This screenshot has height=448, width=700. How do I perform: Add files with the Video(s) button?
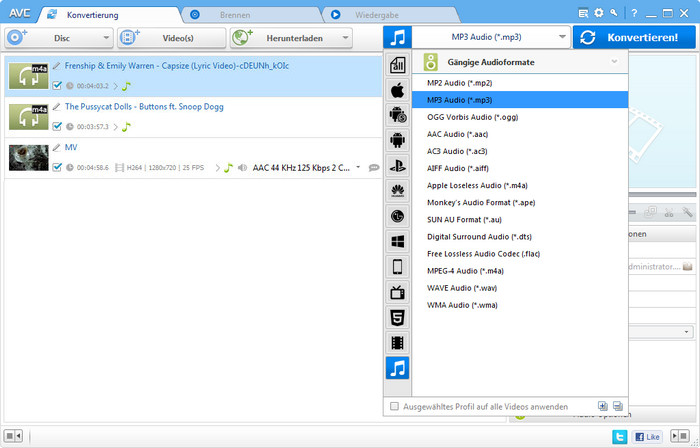tap(171, 38)
